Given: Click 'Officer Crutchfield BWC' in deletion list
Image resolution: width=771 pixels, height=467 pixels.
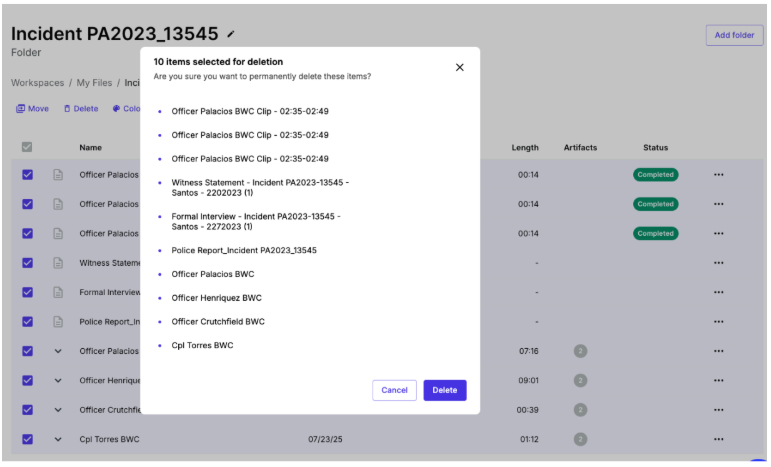Looking at the screenshot, I should click(218, 321).
